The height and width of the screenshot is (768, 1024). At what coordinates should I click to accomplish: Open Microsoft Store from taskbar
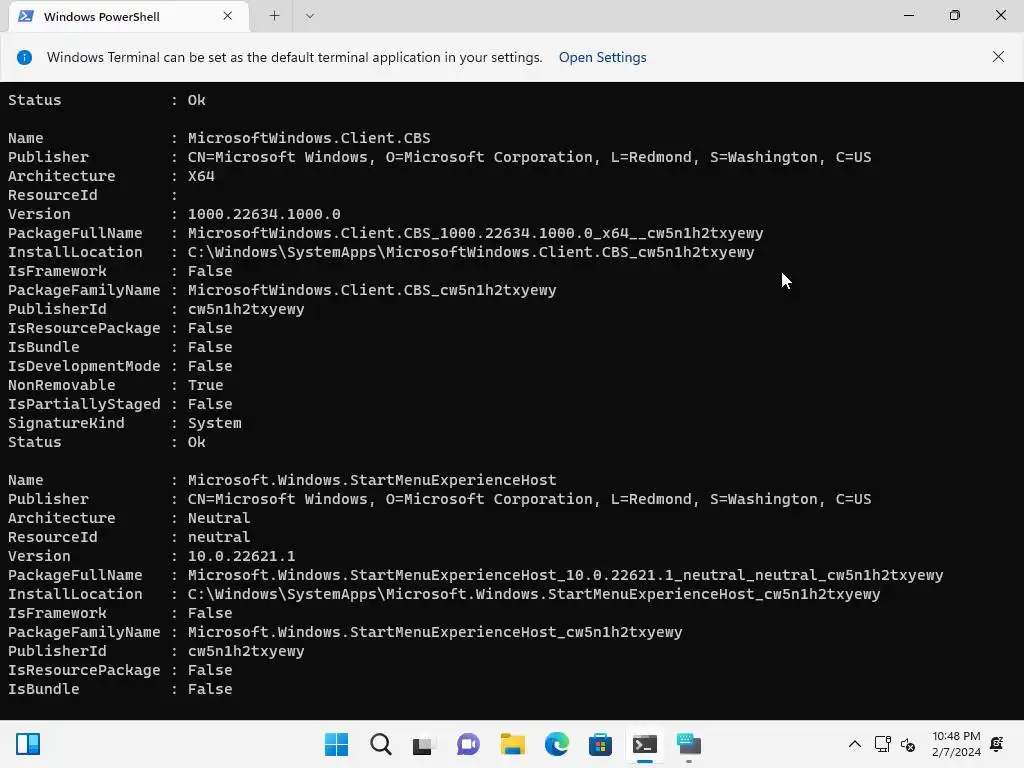coord(600,744)
